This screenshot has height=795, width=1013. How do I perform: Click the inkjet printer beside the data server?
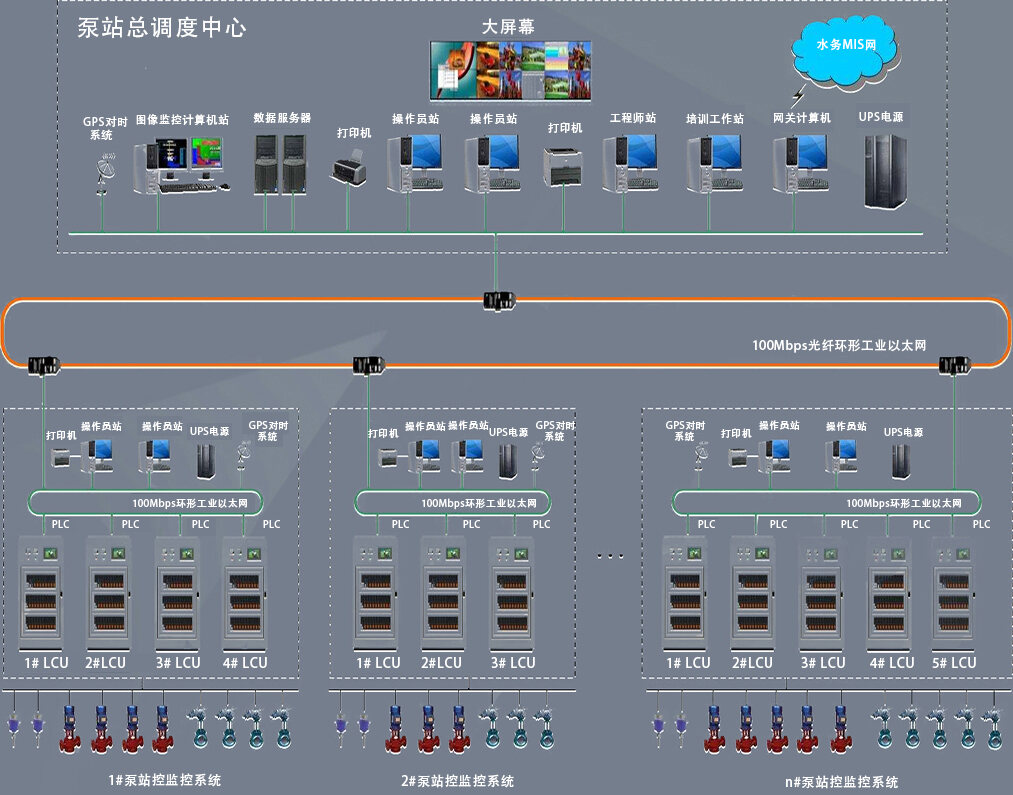click(349, 167)
